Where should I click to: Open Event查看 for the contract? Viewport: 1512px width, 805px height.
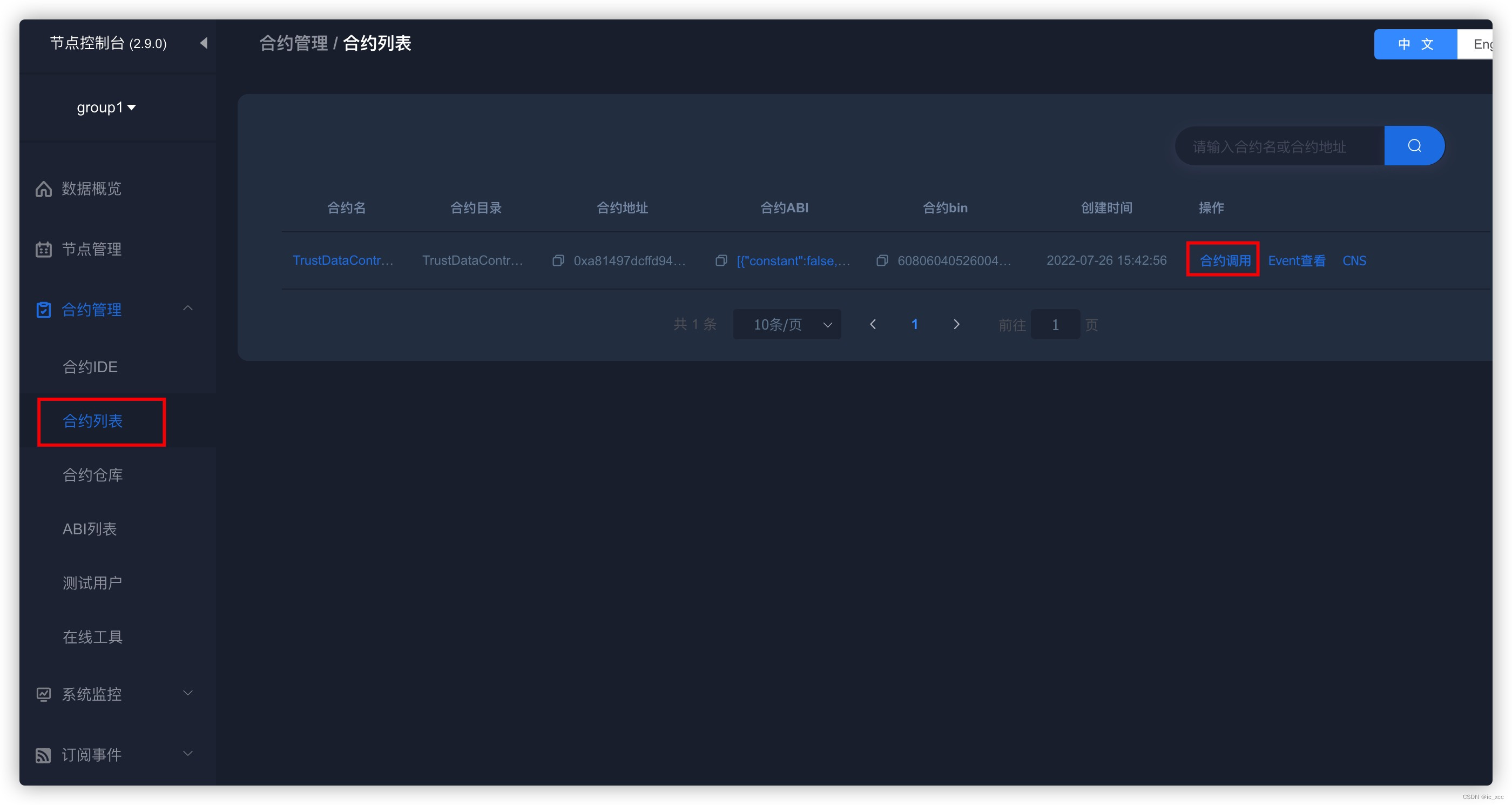1296,261
